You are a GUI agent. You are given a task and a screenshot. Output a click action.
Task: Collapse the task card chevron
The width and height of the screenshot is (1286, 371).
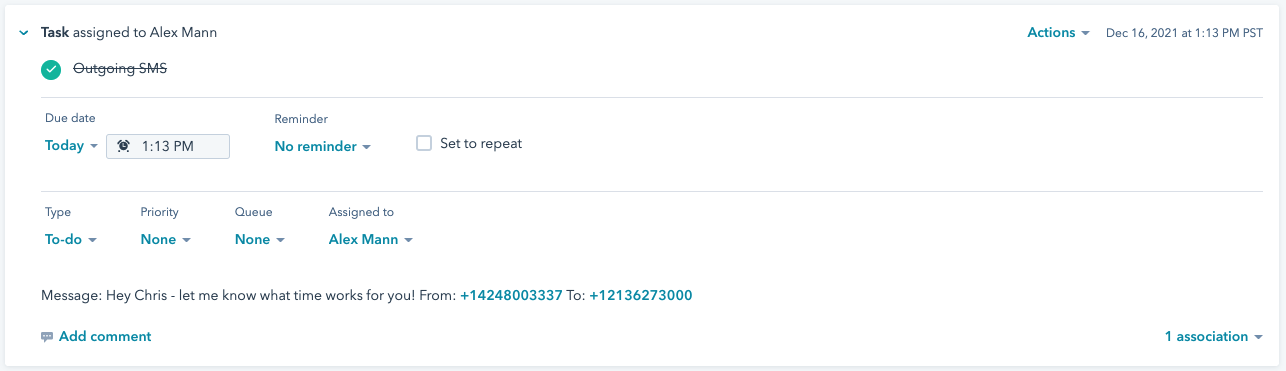24,33
